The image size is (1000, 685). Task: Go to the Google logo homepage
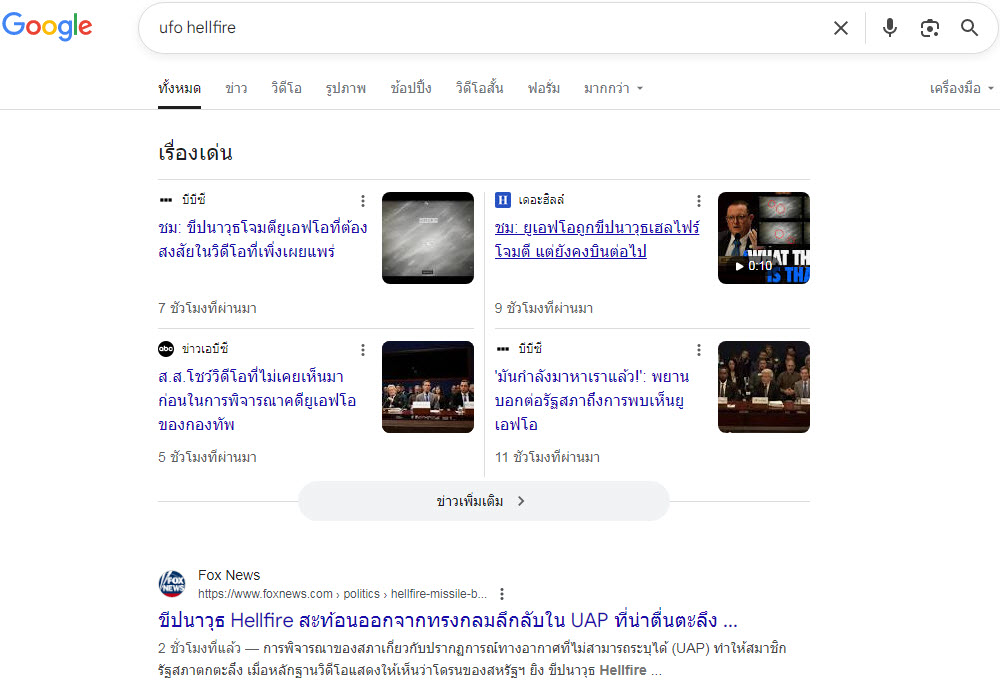(47, 27)
